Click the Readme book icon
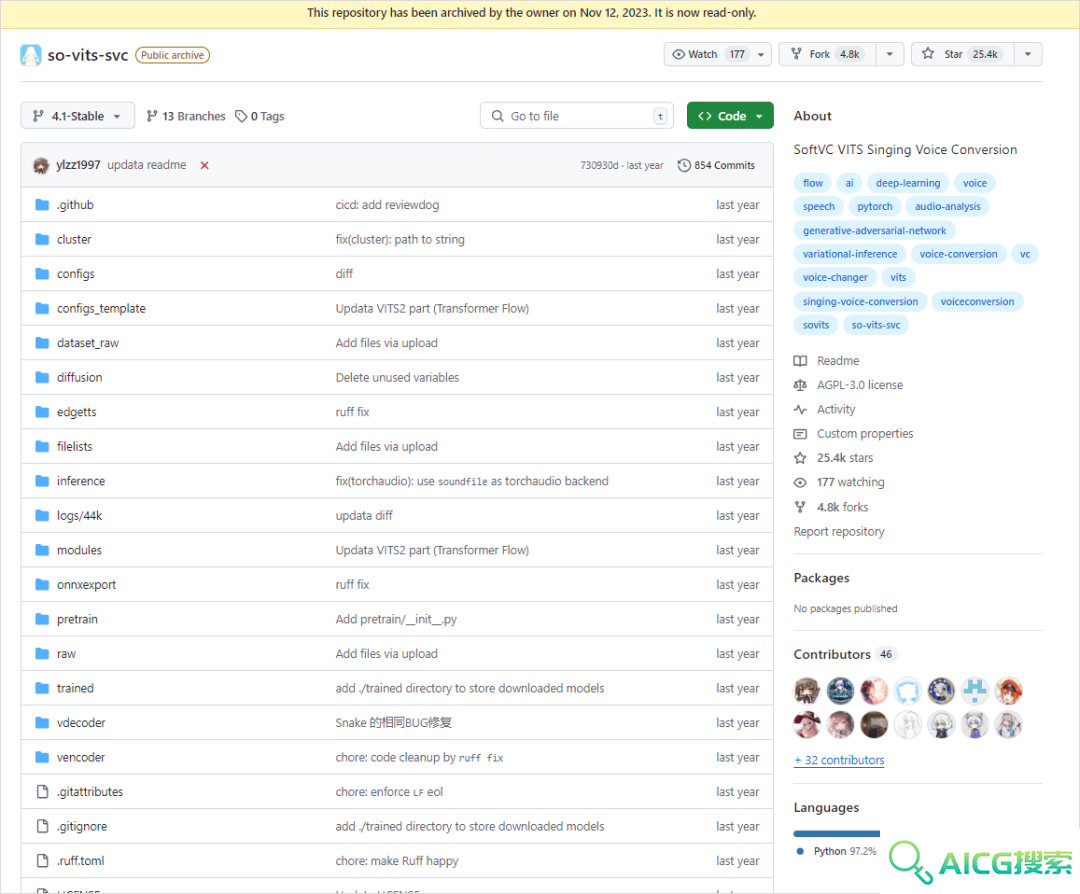This screenshot has width=1080, height=894. pos(800,361)
